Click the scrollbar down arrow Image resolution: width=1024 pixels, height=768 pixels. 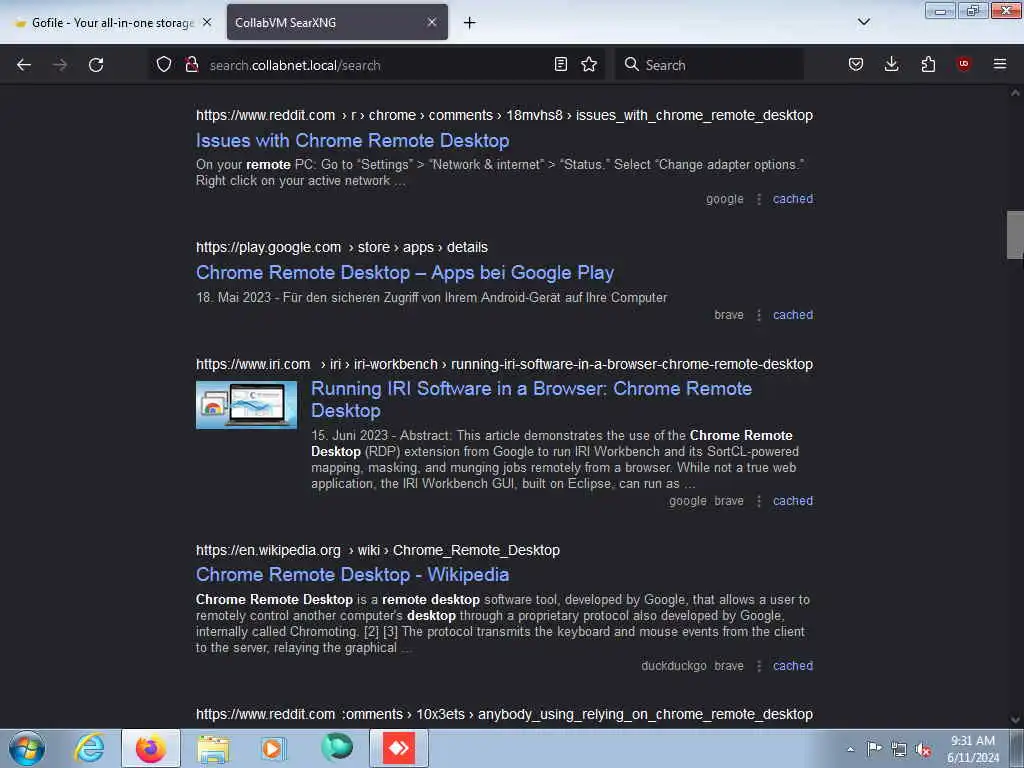[x=1015, y=720]
